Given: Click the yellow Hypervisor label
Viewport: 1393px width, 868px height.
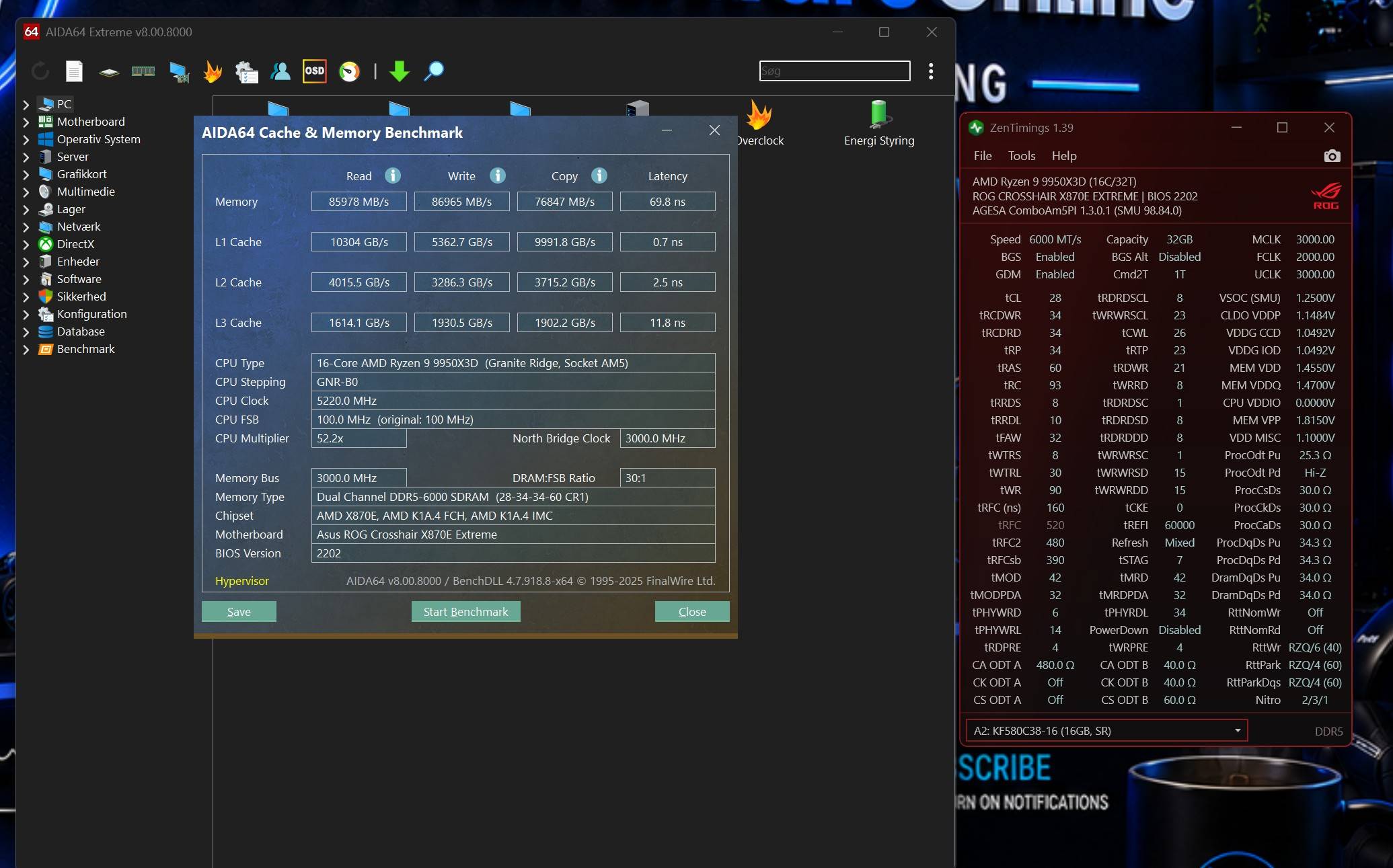Looking at the screenshot, I should click(x=242, y=581).
